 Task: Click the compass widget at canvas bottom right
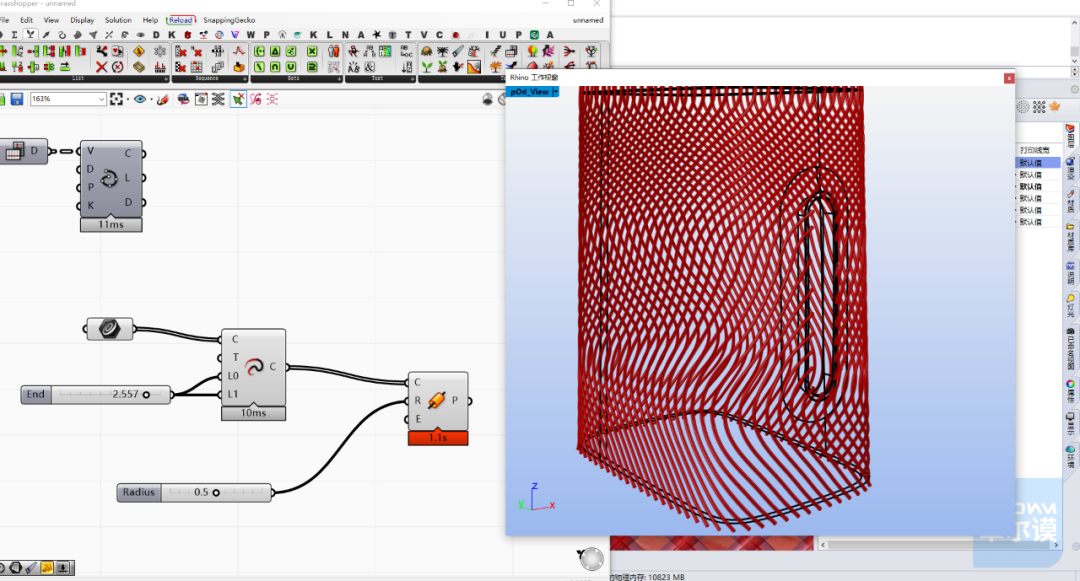tap(590, 558)
